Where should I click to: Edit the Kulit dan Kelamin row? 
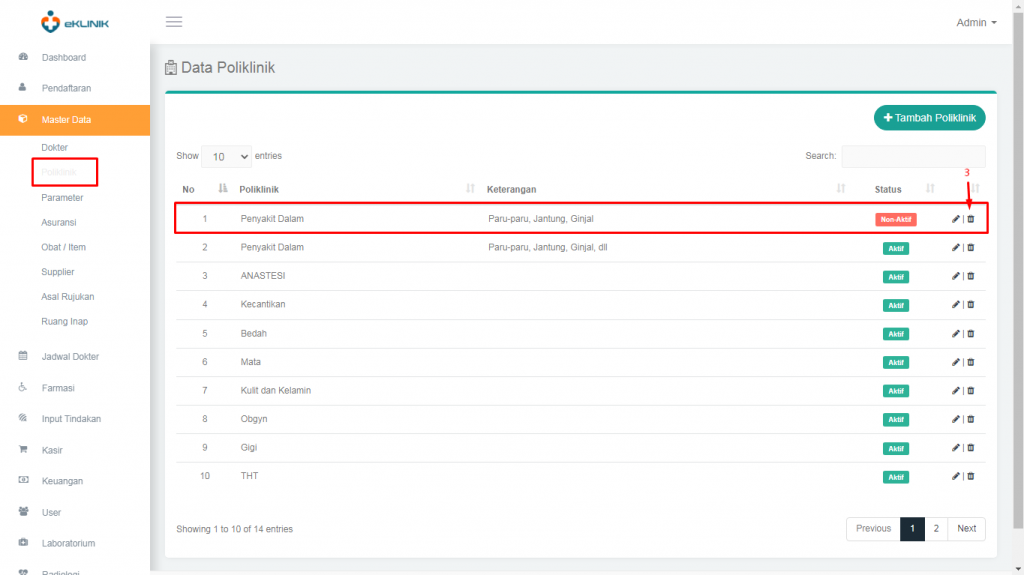[x=955, y=391]
